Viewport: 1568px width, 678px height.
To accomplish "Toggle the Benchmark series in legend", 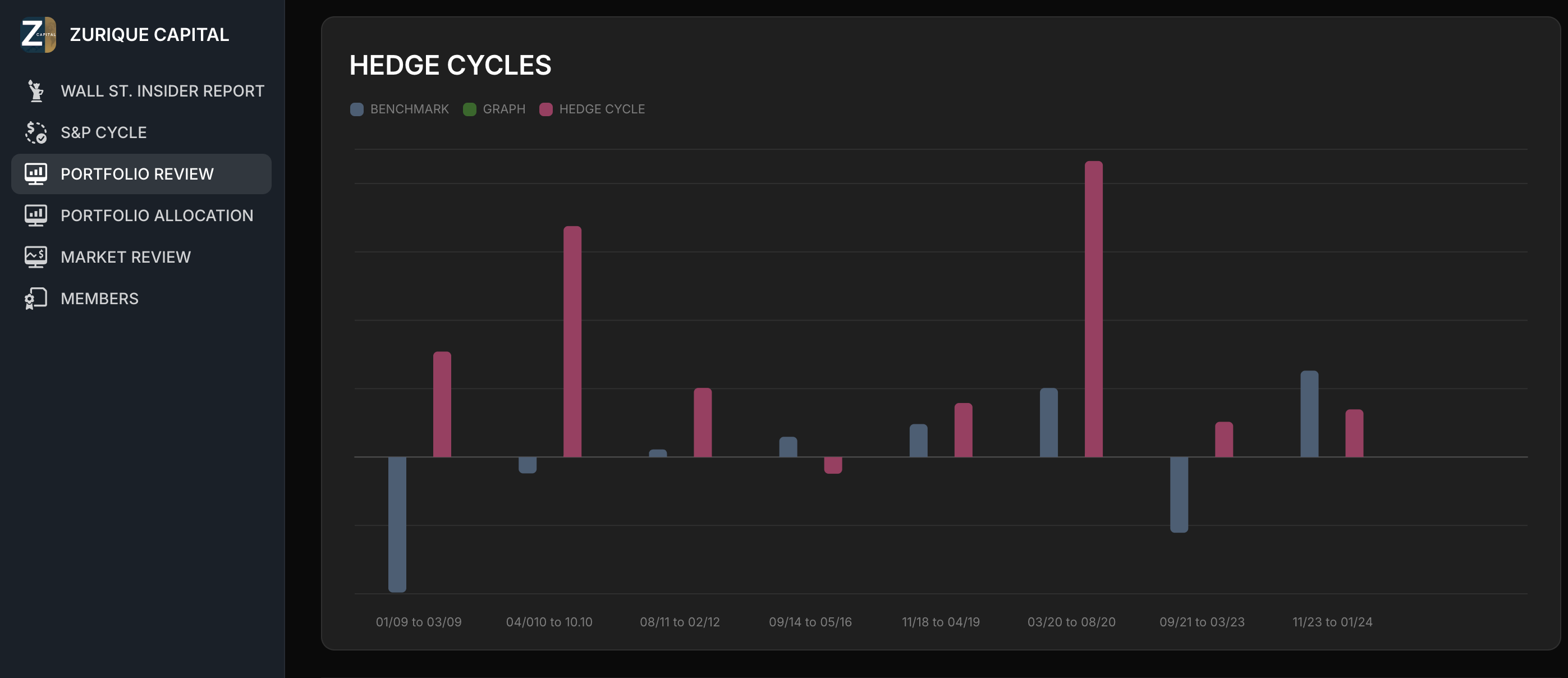I will pos(409,109).
